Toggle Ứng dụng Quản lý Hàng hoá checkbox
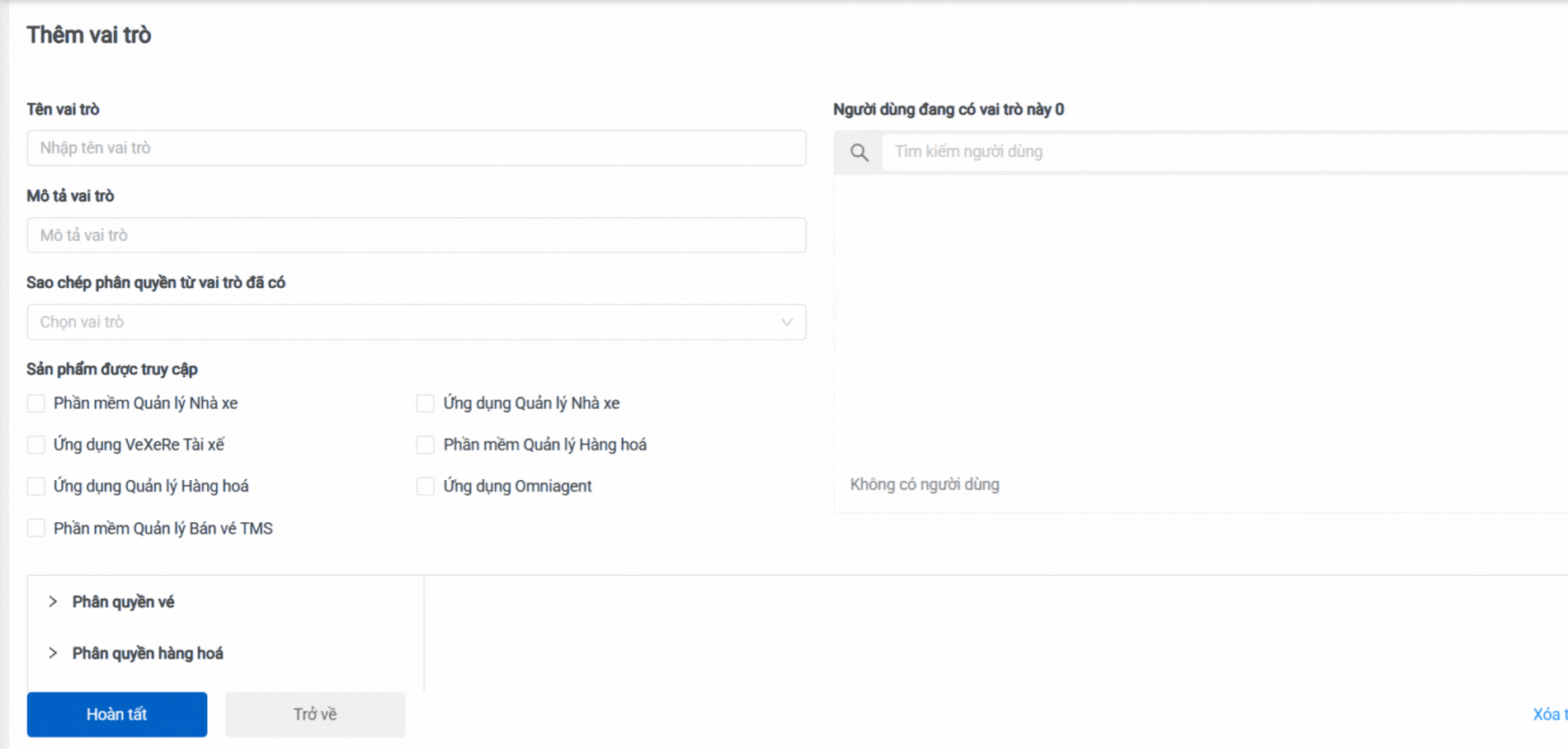 (x=36, y=487)
